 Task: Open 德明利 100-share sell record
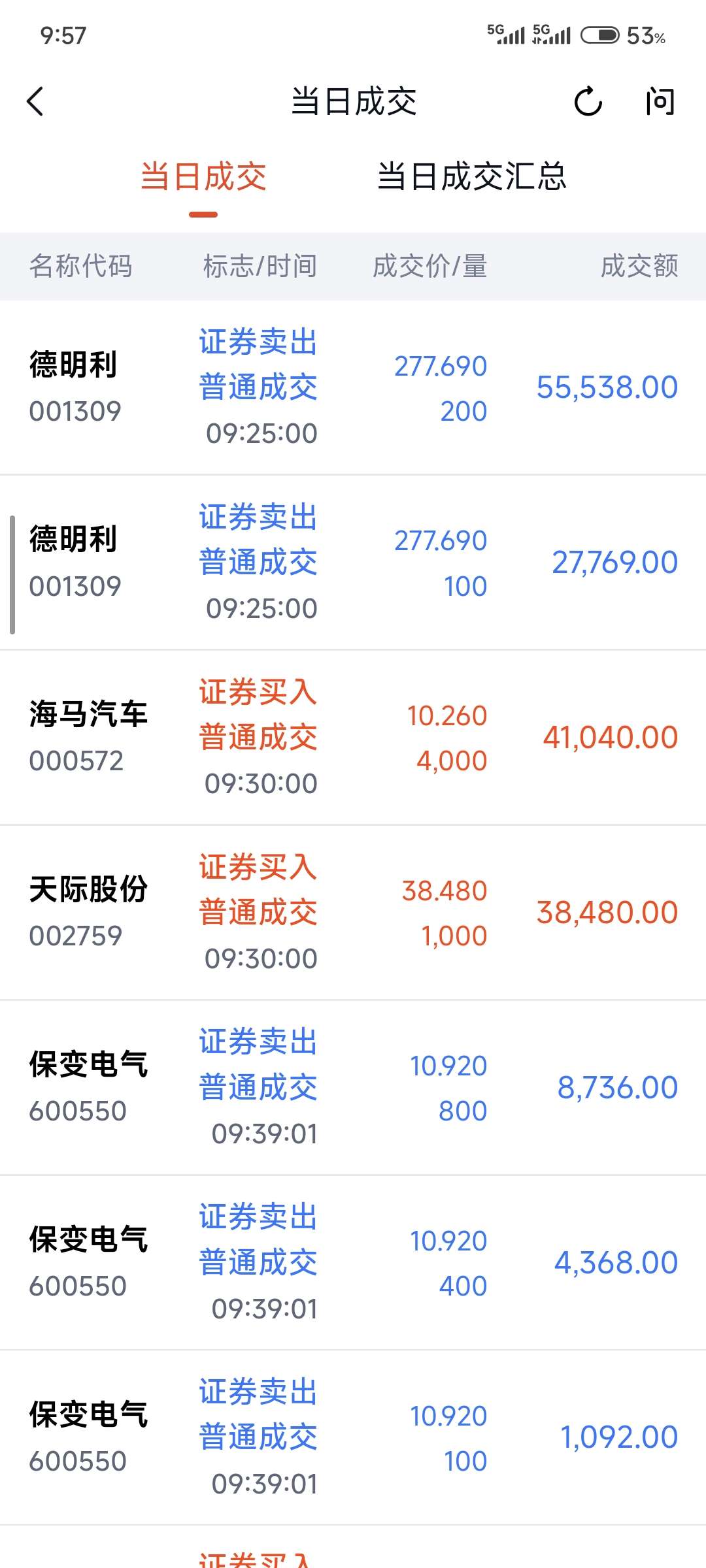[x=353, y=563]
